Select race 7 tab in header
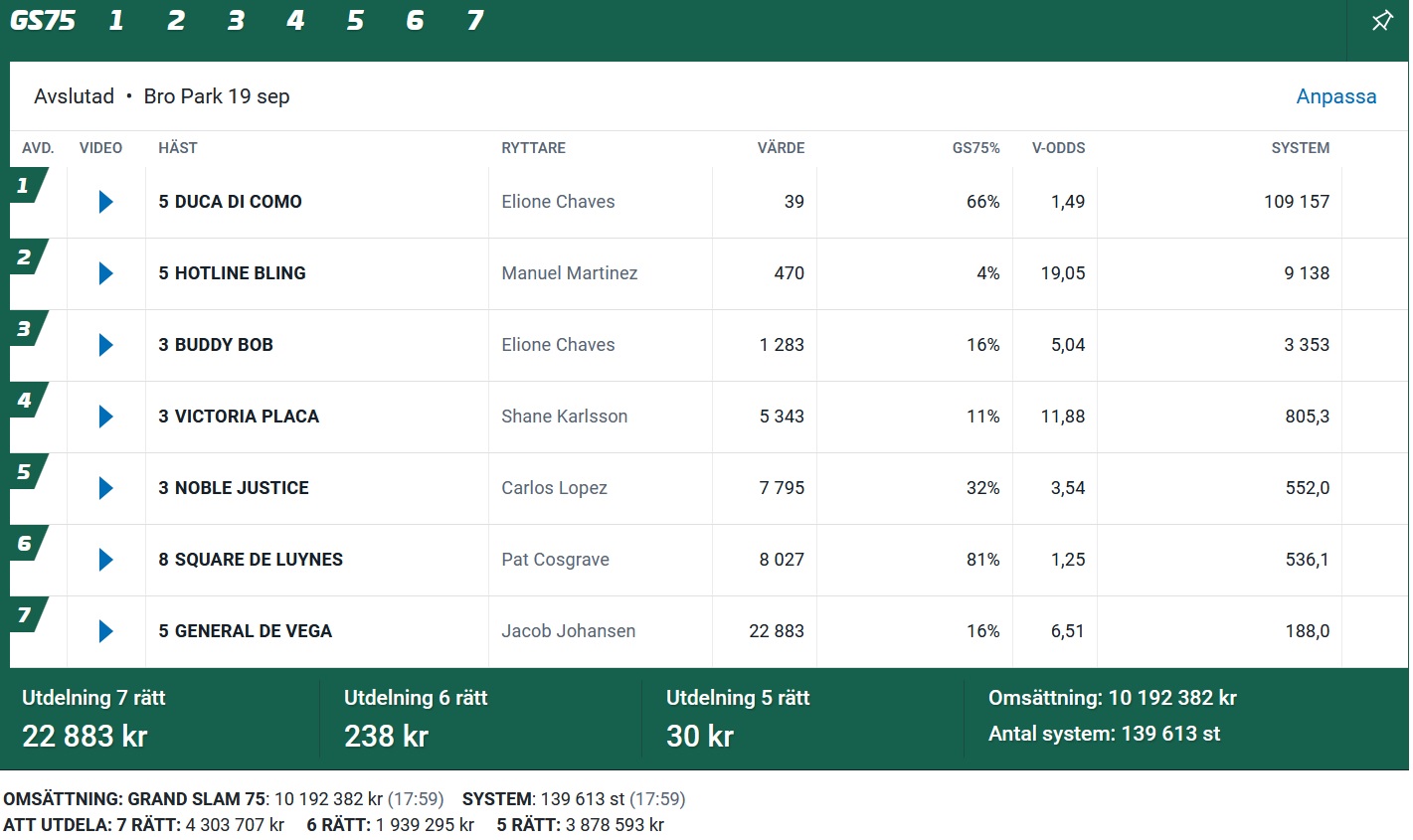Viewport: 1413px width, 840px height. point(475,20)
